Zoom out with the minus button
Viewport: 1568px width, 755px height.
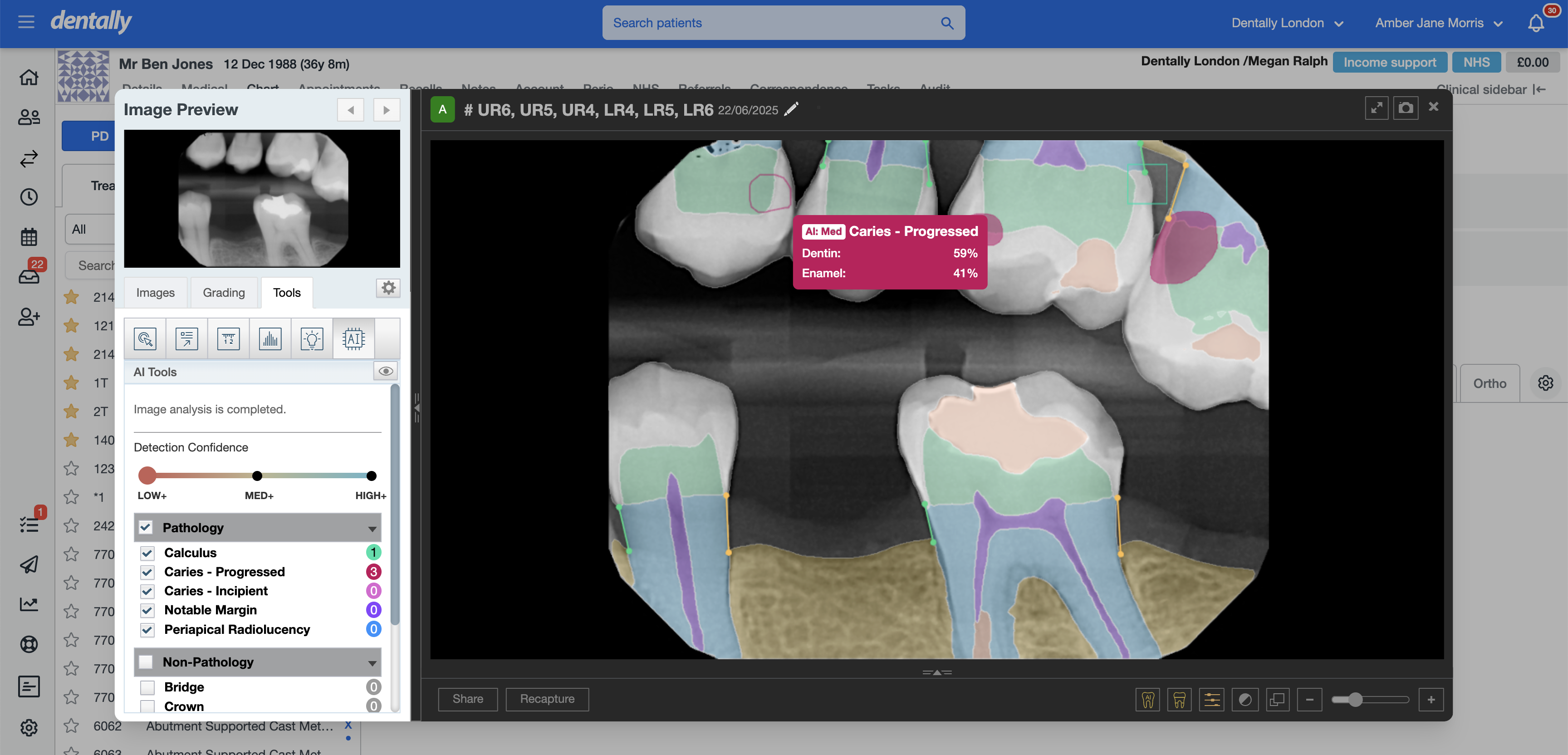(x=1309, y=700)
